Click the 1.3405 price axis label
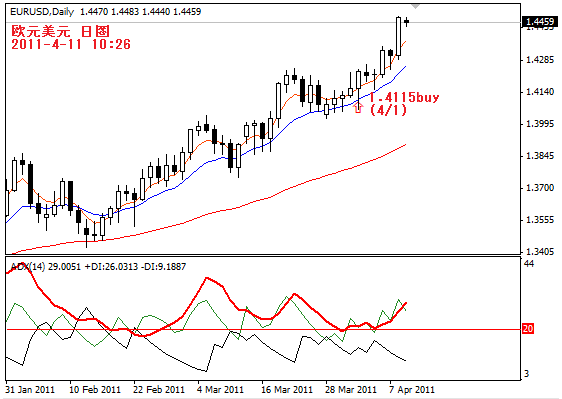This screenshot has height=399, width=562. [x=539, y=251]
